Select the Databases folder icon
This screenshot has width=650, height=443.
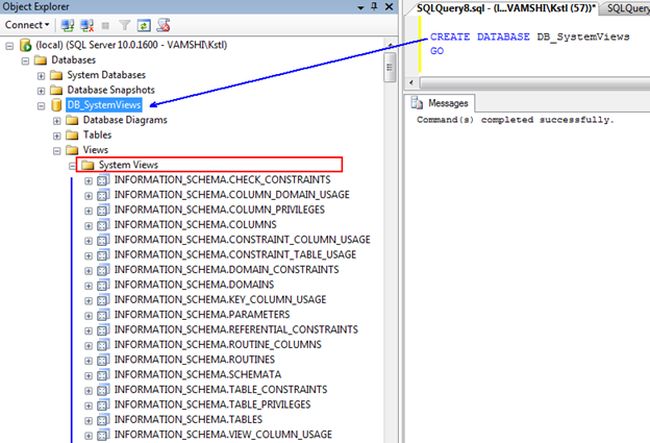(x=41, y=61)
